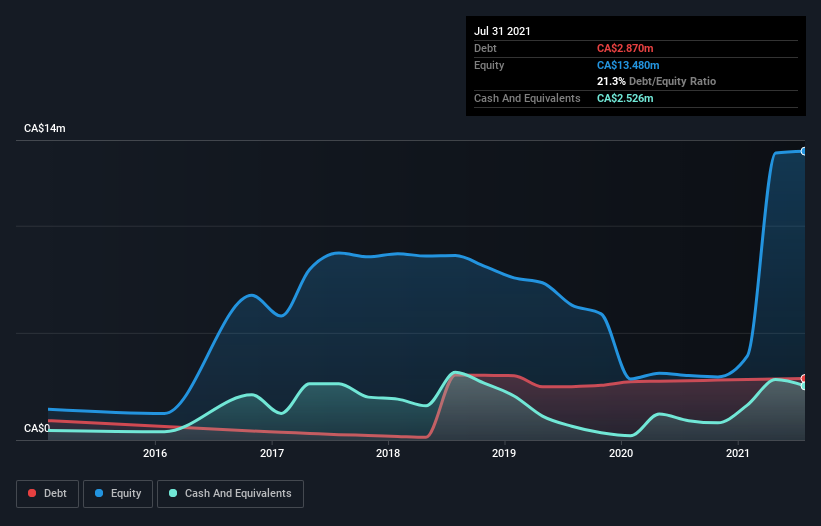Toggle Cash And Equivalents legend button
The width and height of the screenshot is (821, 526).
pyautogui.click(x=230, y=494)
